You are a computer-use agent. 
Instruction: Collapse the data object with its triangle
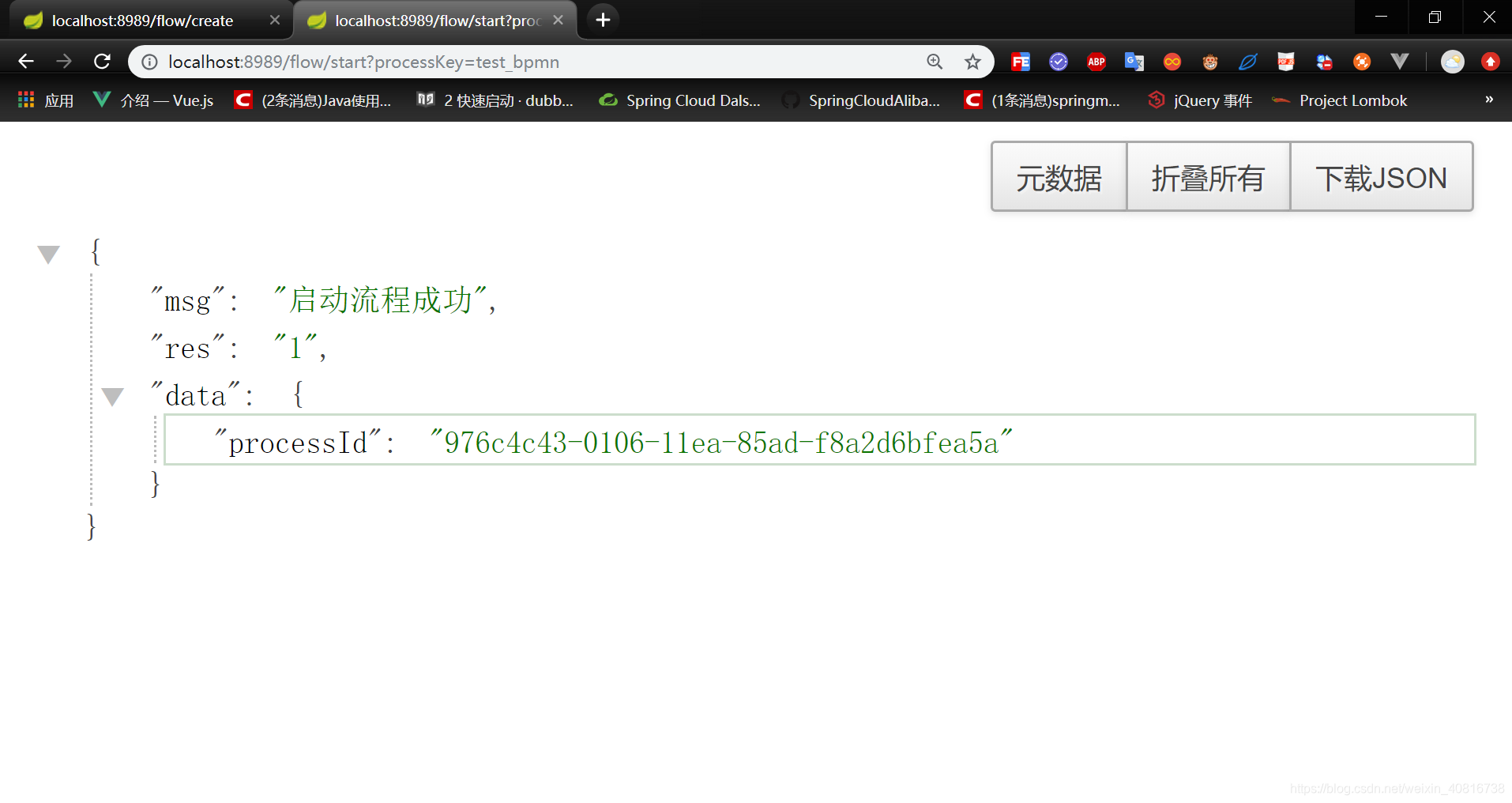coord(113,396)
